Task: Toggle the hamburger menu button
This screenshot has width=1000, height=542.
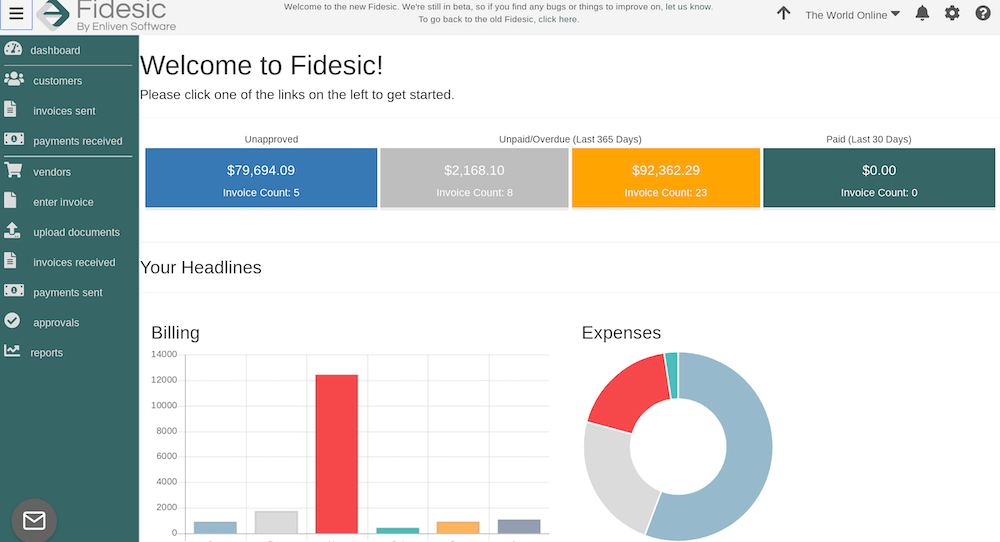Action: (x=16, y=14)
